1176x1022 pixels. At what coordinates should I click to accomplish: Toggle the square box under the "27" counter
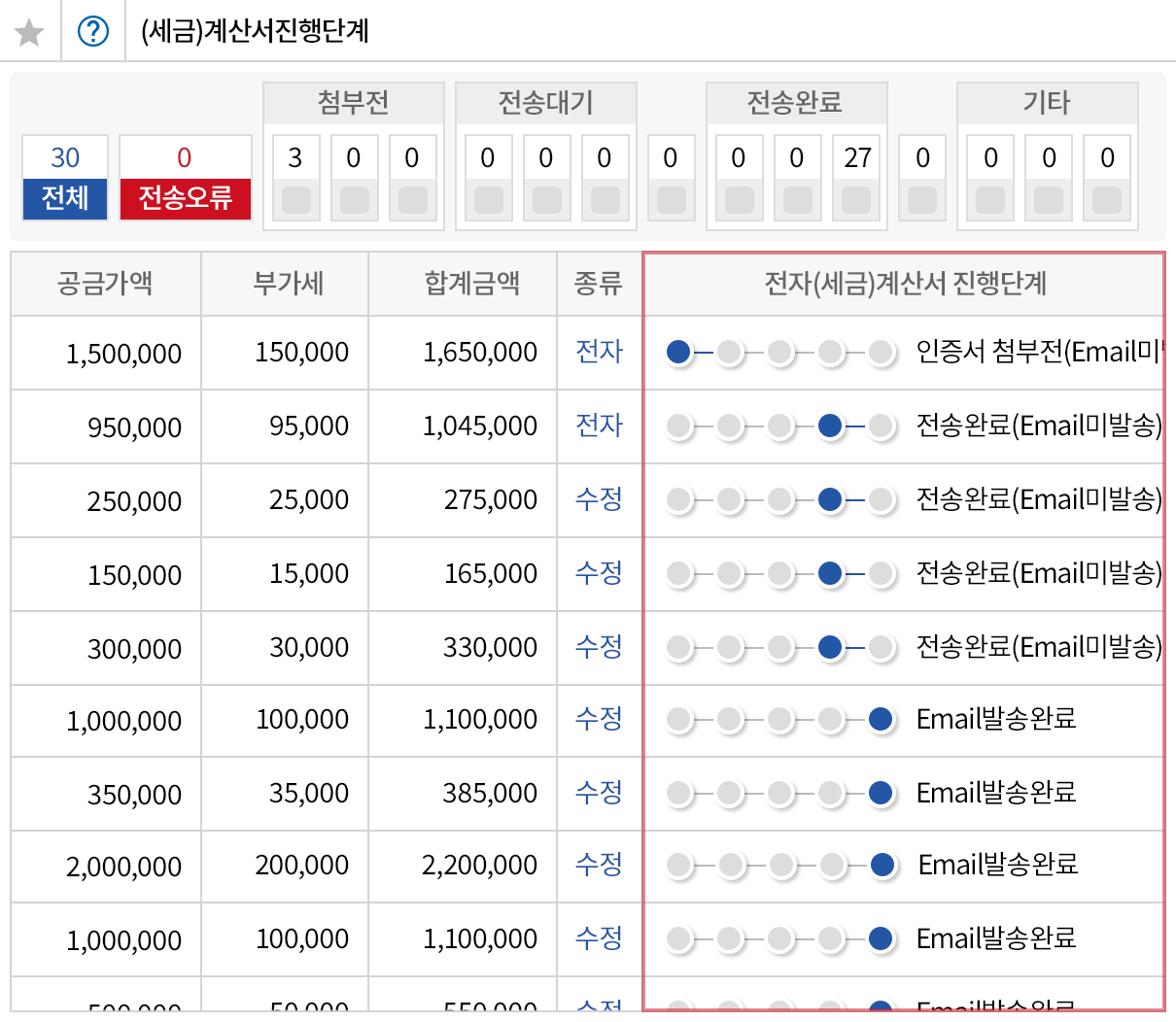coord(855,201)
